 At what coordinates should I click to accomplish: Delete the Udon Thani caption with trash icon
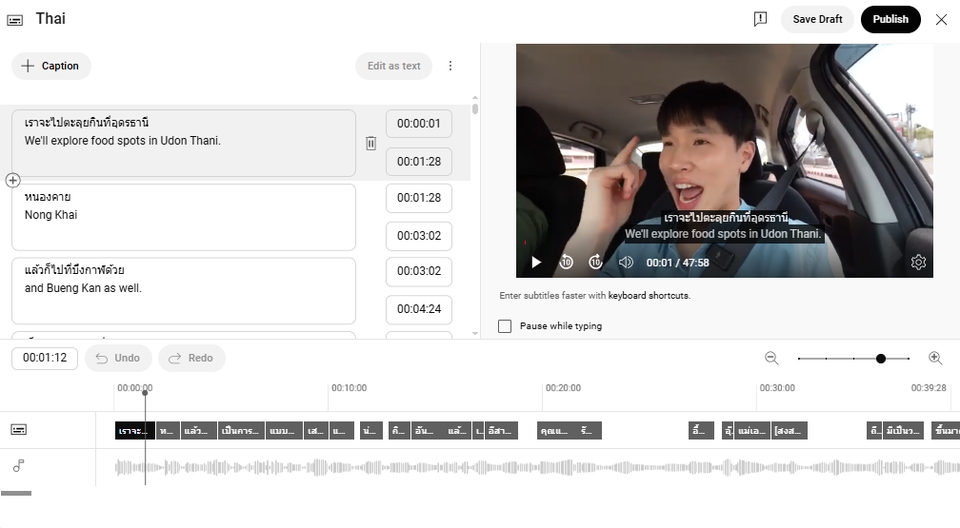click(370, 143)
